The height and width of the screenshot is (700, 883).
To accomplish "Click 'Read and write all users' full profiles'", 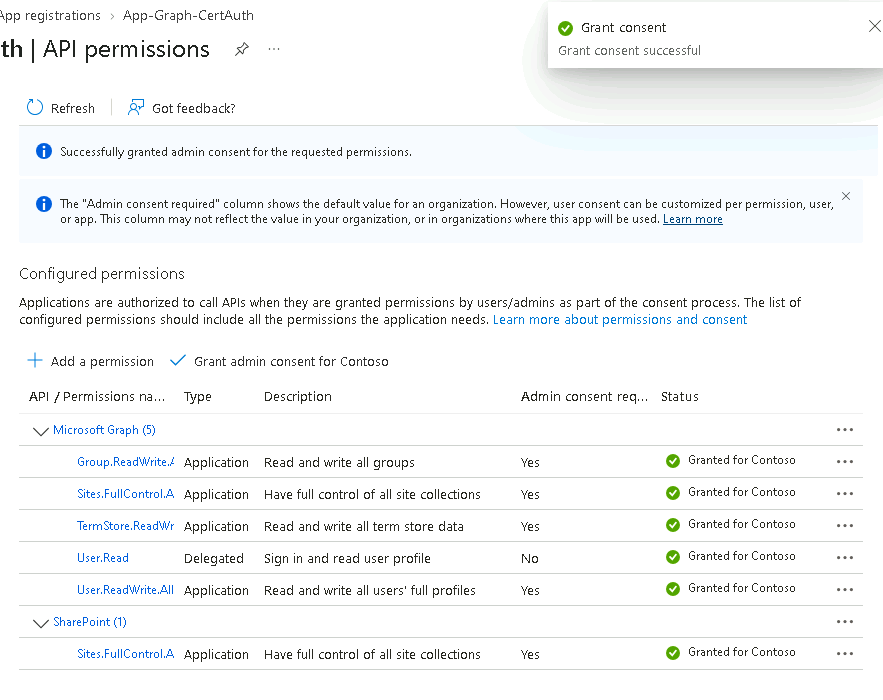I will pyautogui.click(x=370, y=590).
